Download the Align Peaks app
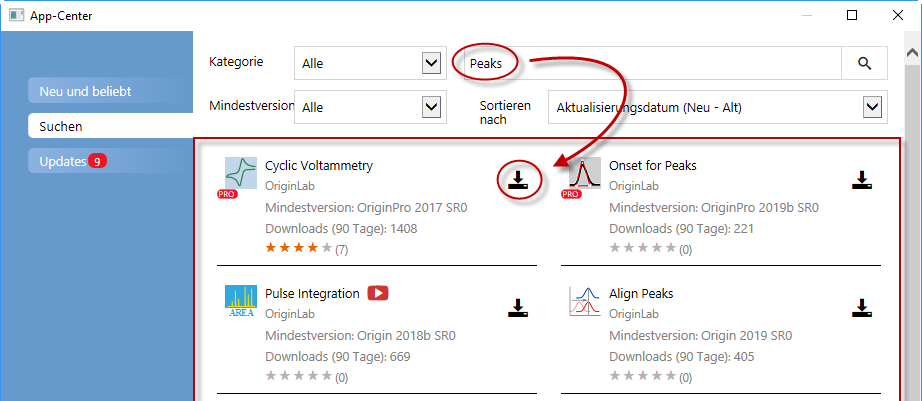The image size is (922, 401). (x=862, y=308)
